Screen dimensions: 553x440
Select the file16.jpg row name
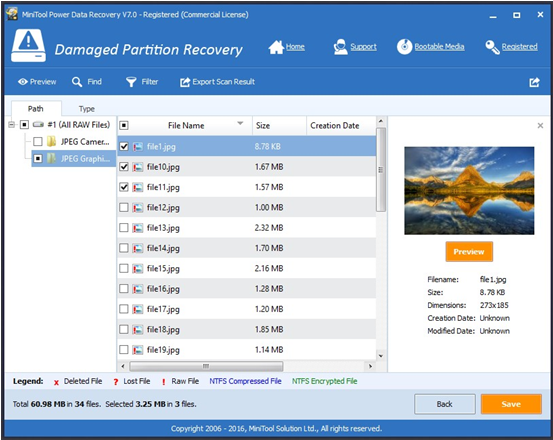163,289
